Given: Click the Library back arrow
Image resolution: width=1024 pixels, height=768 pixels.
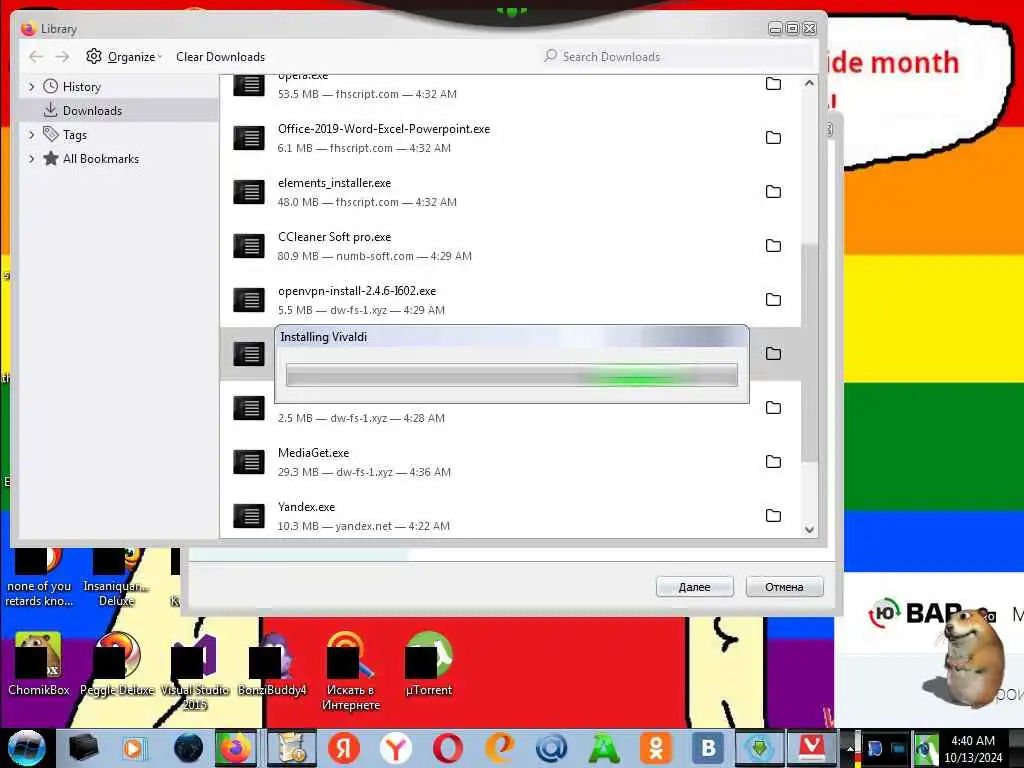Looking at the screenshot, I should 36,57.
